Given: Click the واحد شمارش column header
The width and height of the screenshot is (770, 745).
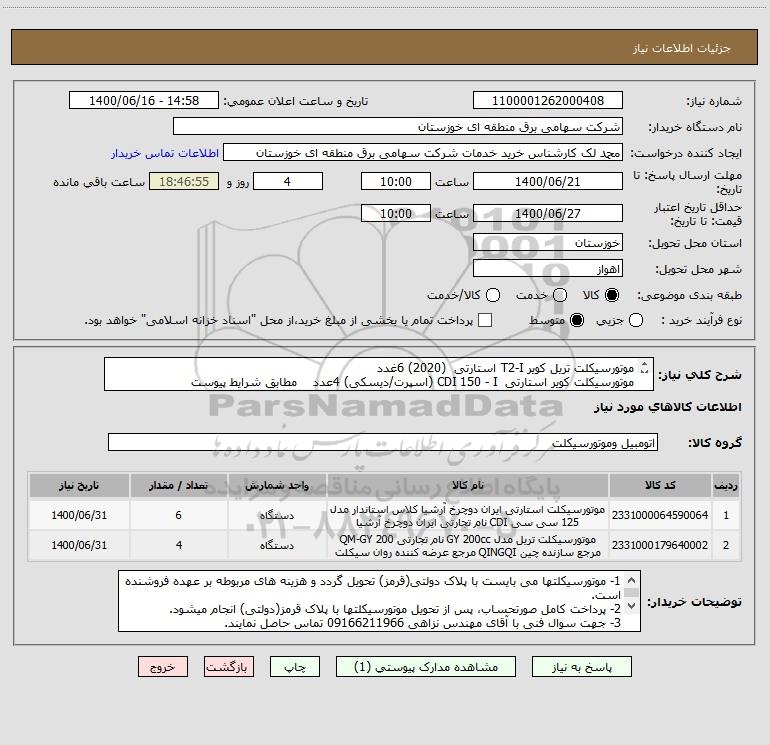Looking at the screenshot, I should pos(277,485).
